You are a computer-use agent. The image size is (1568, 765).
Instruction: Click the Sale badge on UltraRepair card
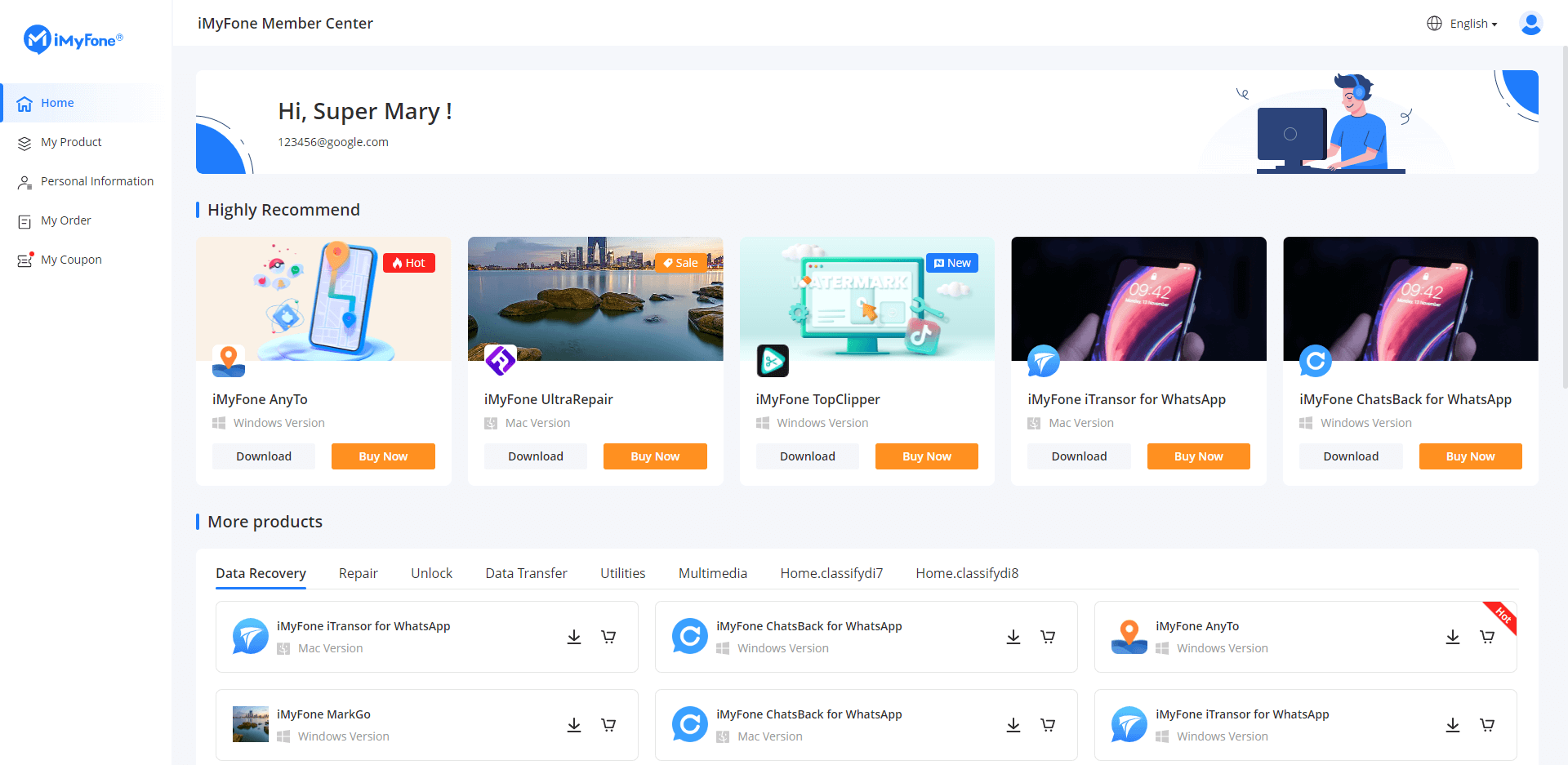tap(681, 263)
